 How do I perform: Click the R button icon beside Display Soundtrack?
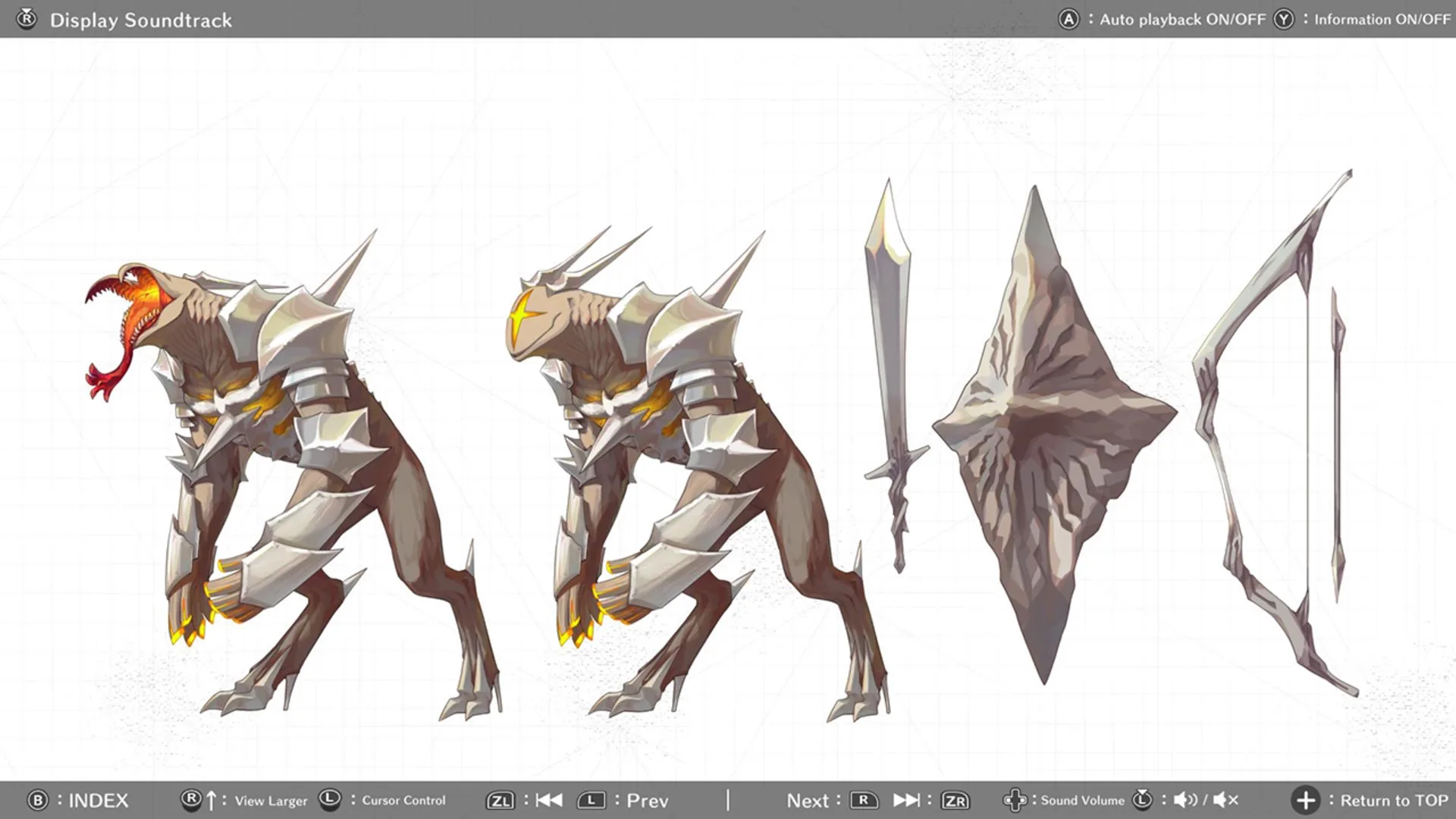27,19
